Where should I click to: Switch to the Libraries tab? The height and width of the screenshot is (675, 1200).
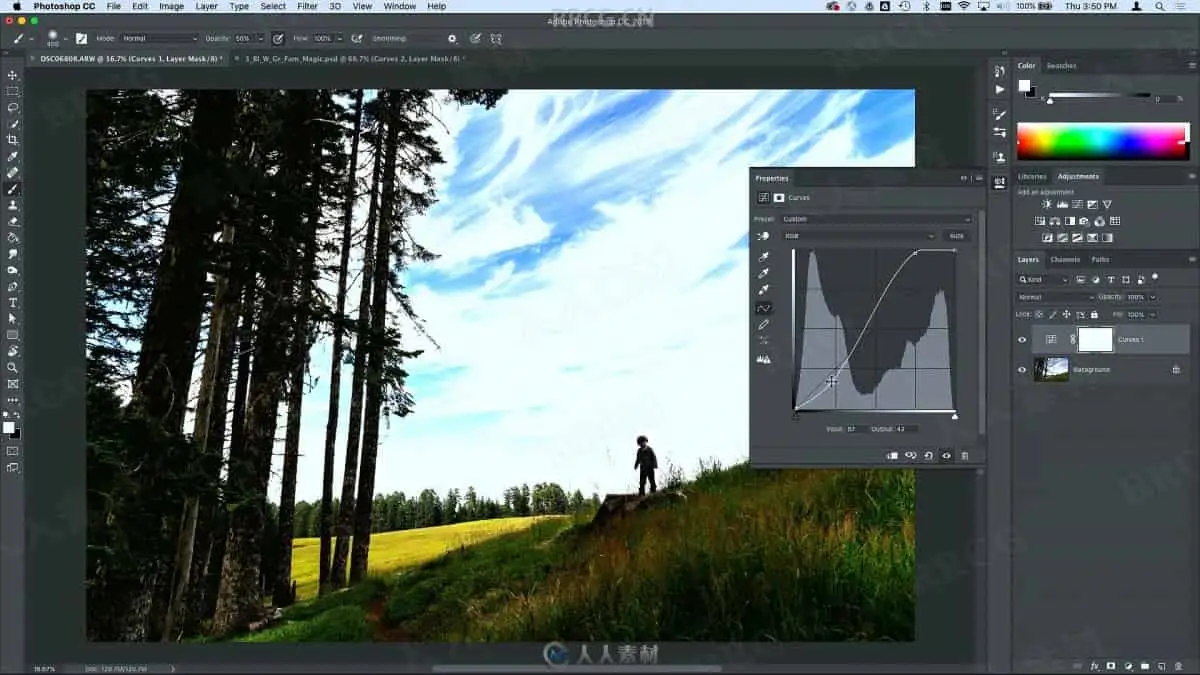tap(1033, 176)
